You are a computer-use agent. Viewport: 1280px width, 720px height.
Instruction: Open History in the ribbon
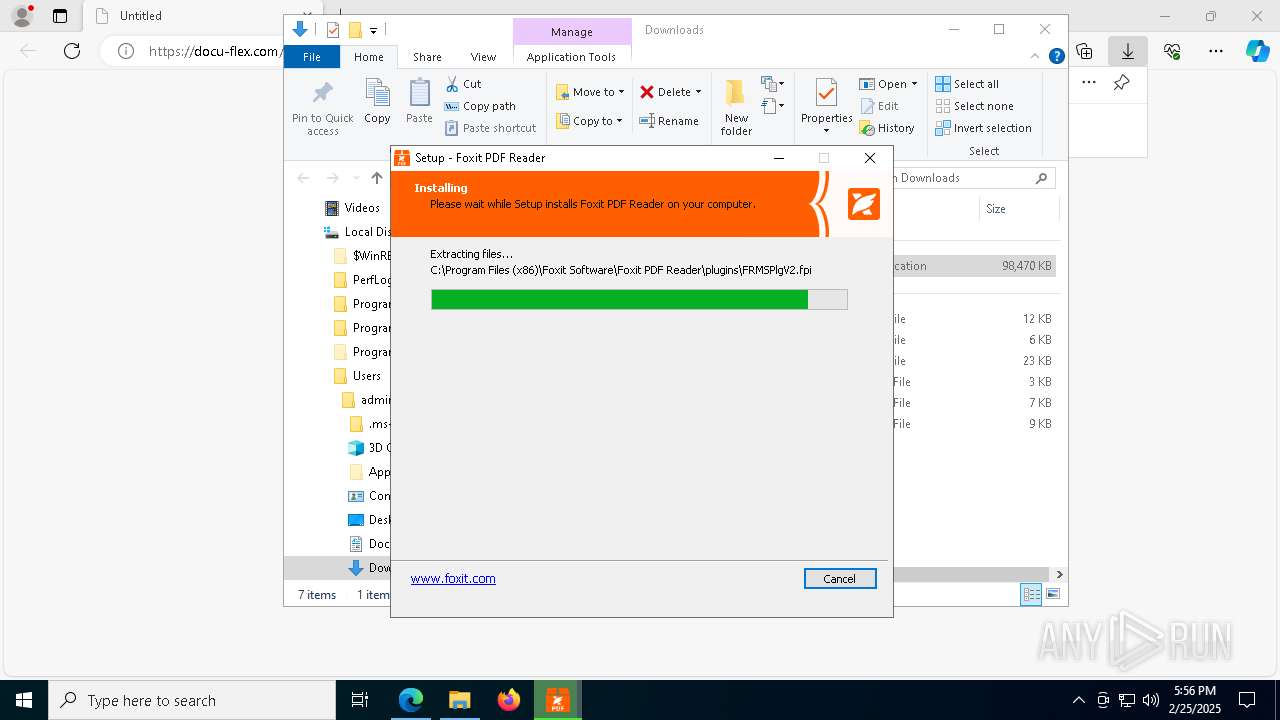887,128
